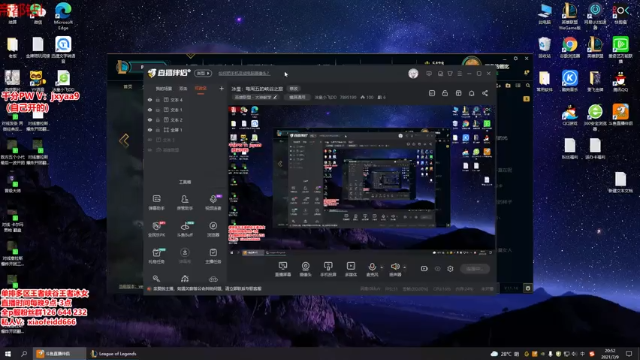Click the share icon above preview
The width and height of the screenshot is (640, 360).
tap(485, 93)
